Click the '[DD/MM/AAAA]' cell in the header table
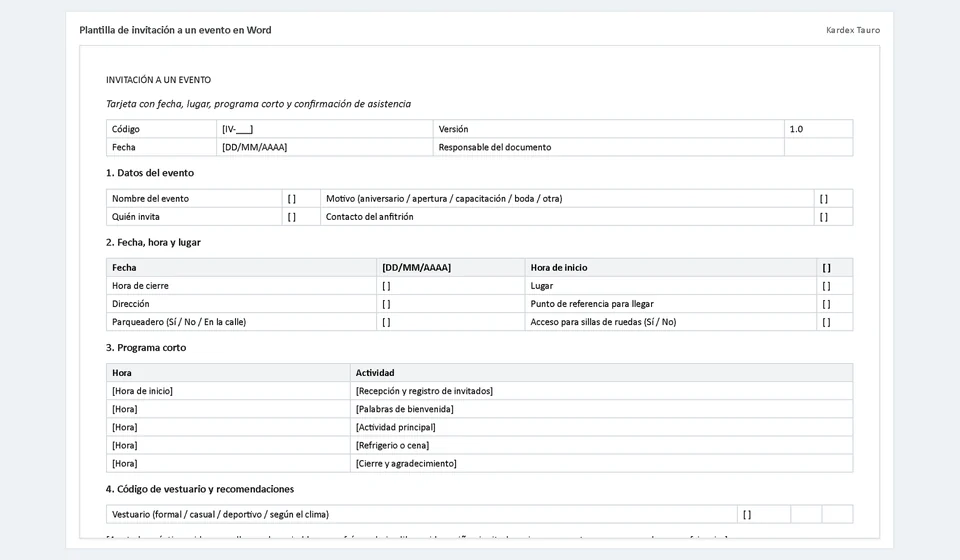 325,147
